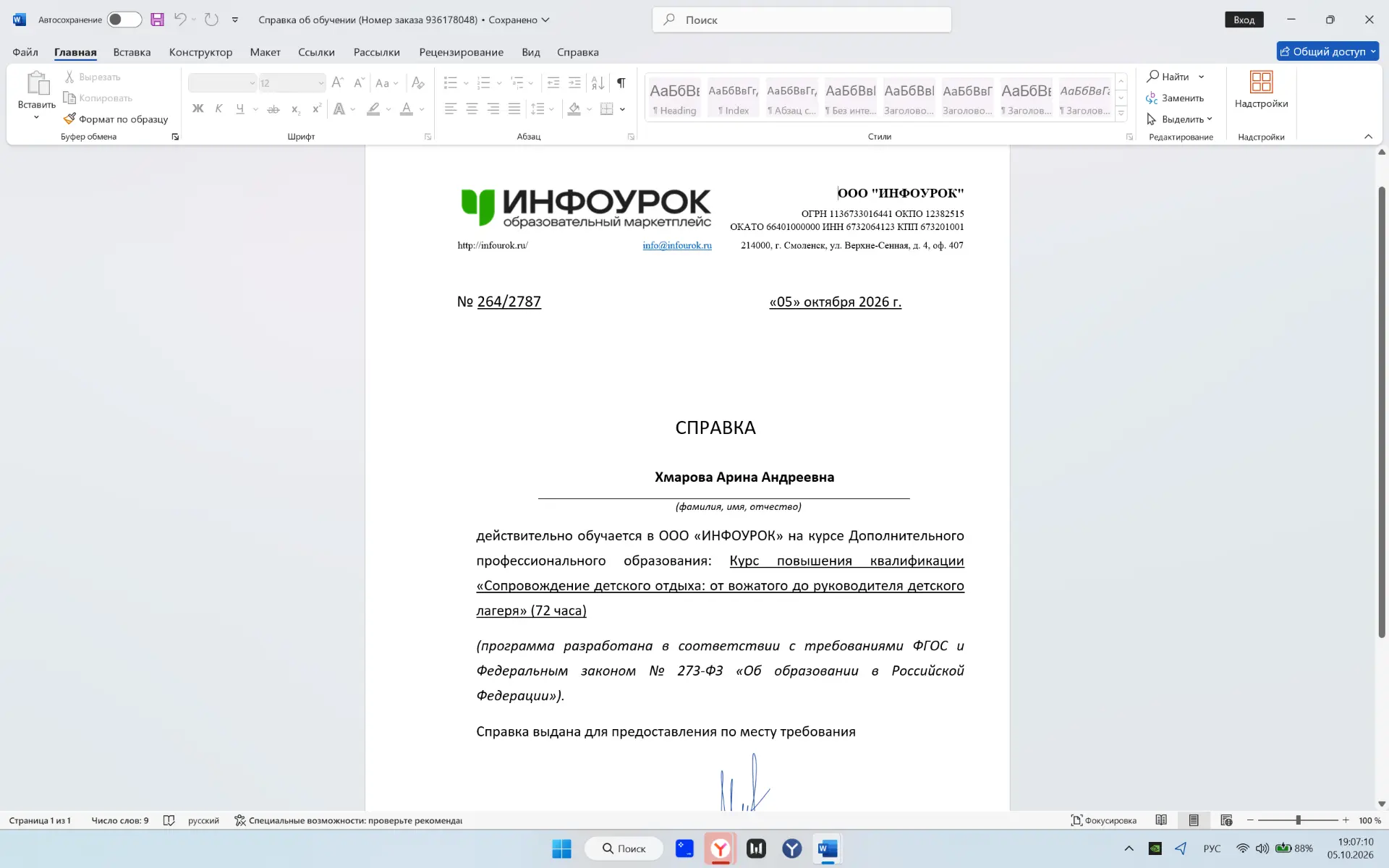
Task: Click in the Поиск search field at top
Action: [x=802, y=20]
